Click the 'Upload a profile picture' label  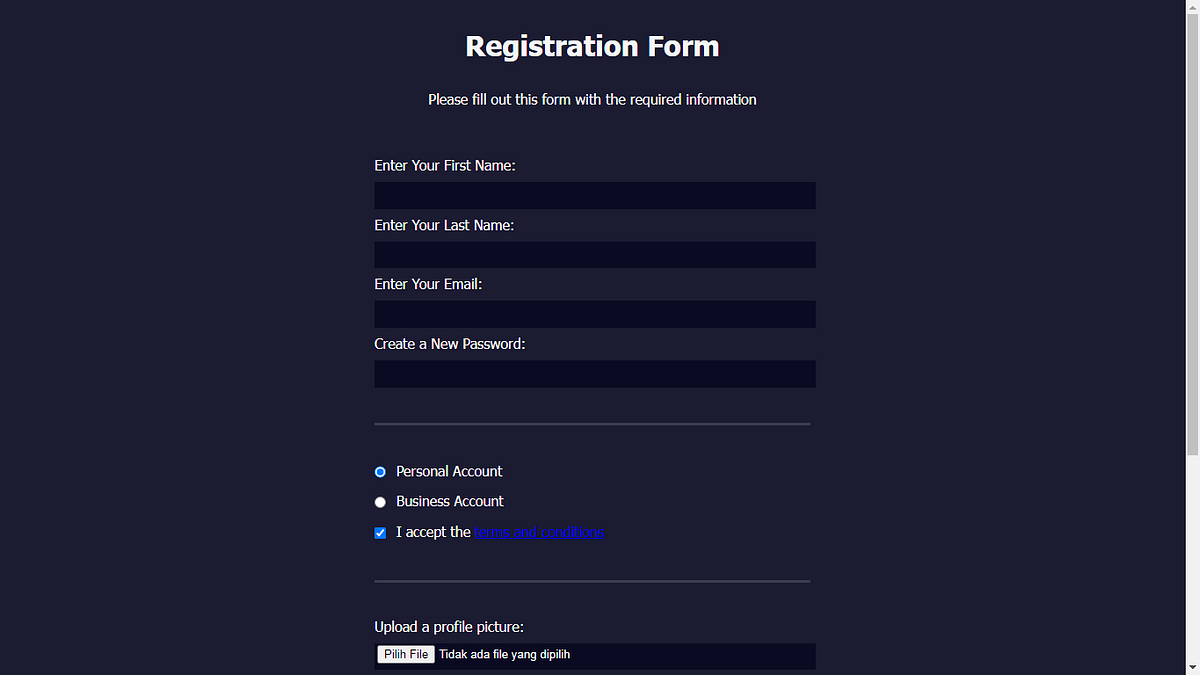(448, 627)
